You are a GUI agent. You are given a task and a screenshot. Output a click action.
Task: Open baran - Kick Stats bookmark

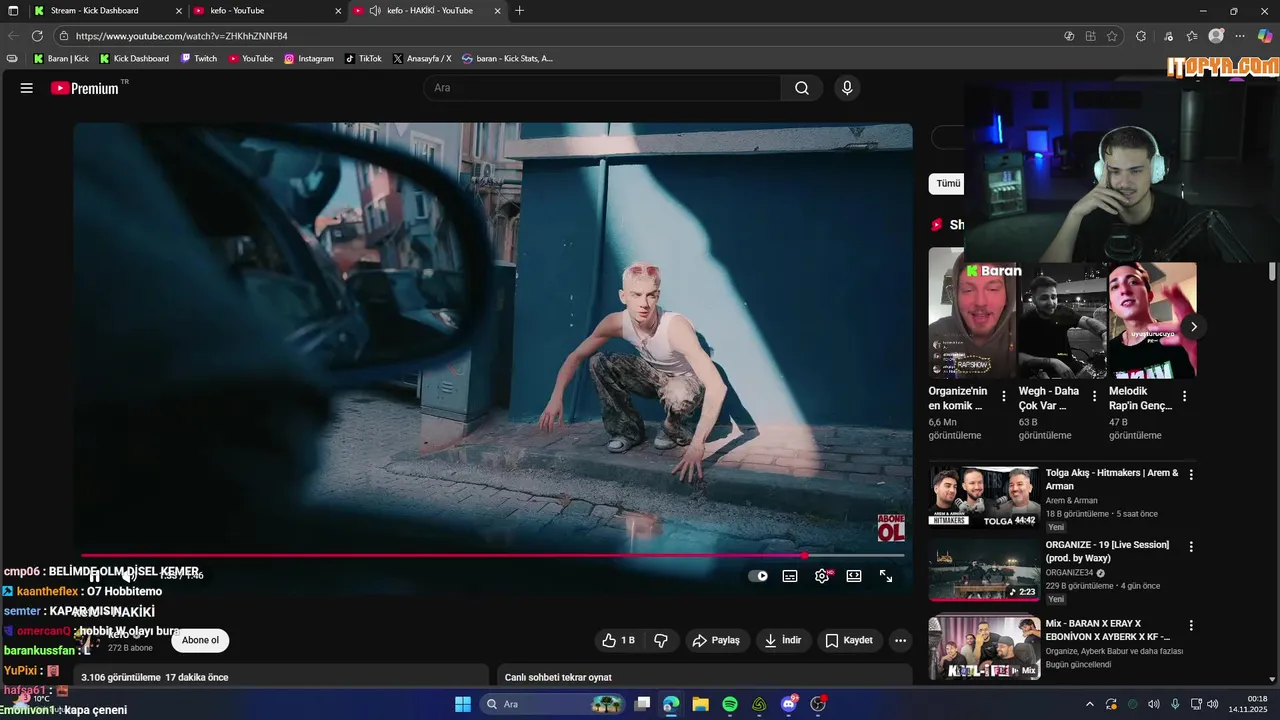tap(508, 58)
